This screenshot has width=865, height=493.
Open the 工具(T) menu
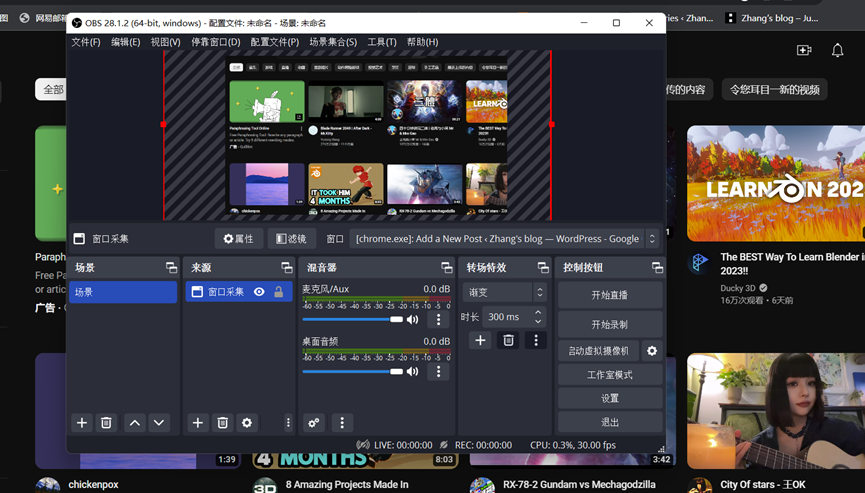pos(382,42)
